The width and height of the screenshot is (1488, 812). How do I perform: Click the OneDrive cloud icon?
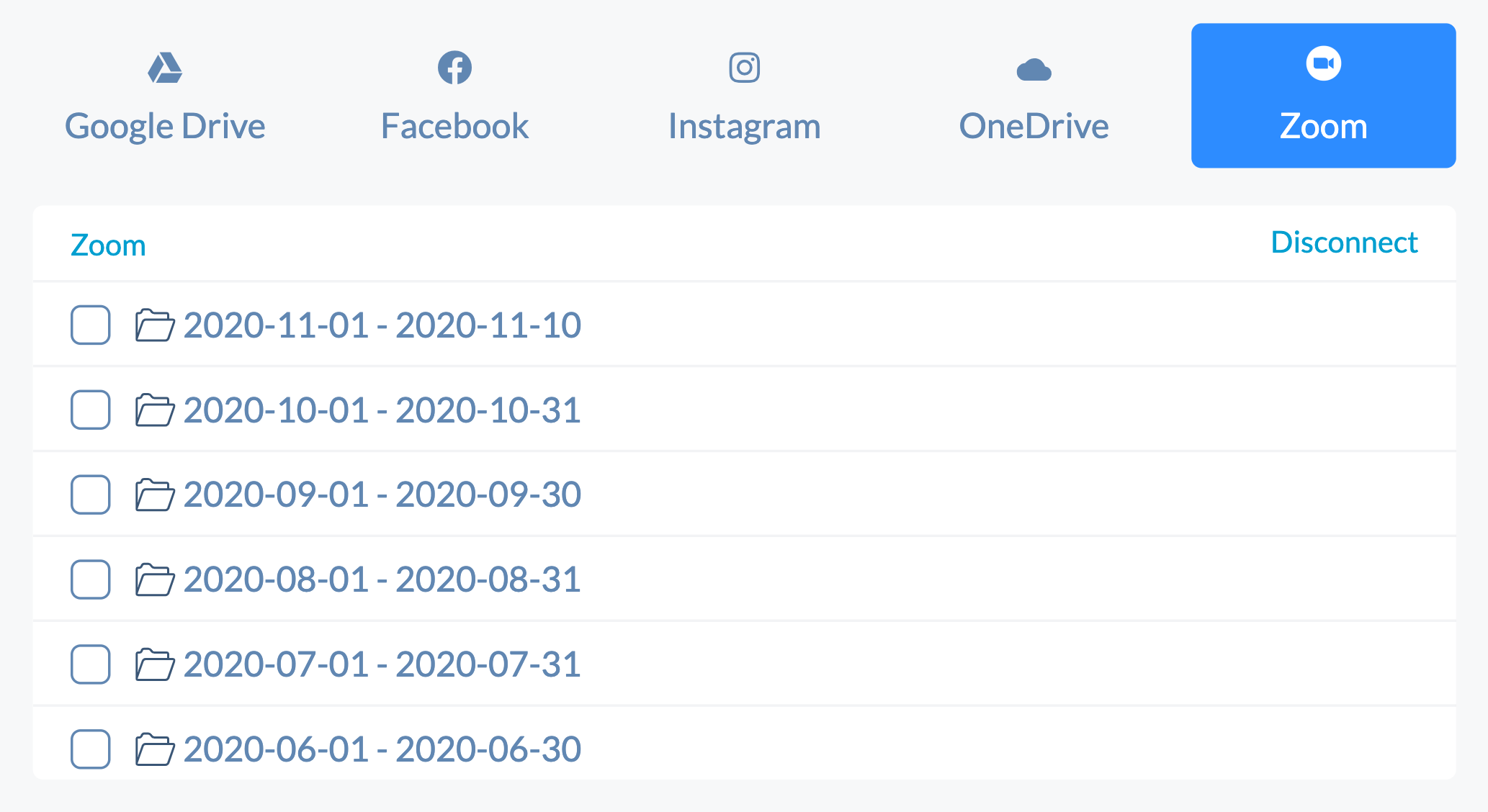(x=1034, y=70)
